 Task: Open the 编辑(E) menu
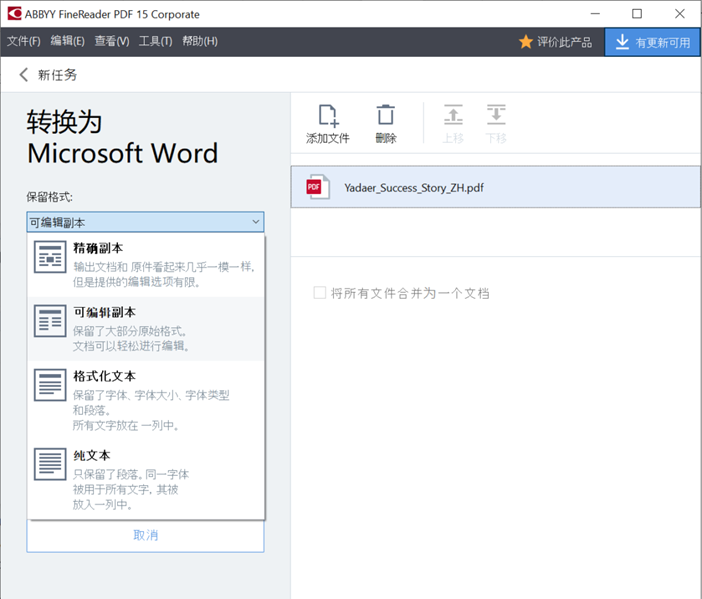[x=68, y=41]
